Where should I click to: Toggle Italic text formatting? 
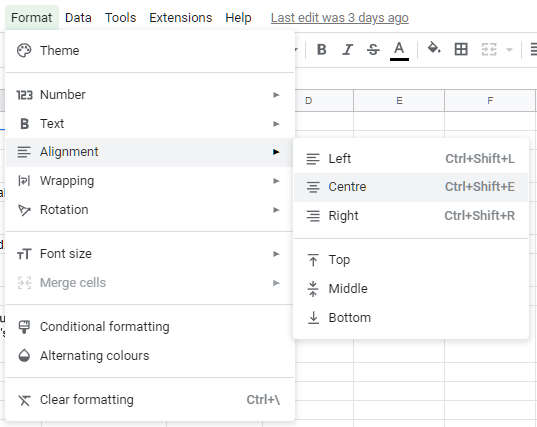[x=347, y=50]
